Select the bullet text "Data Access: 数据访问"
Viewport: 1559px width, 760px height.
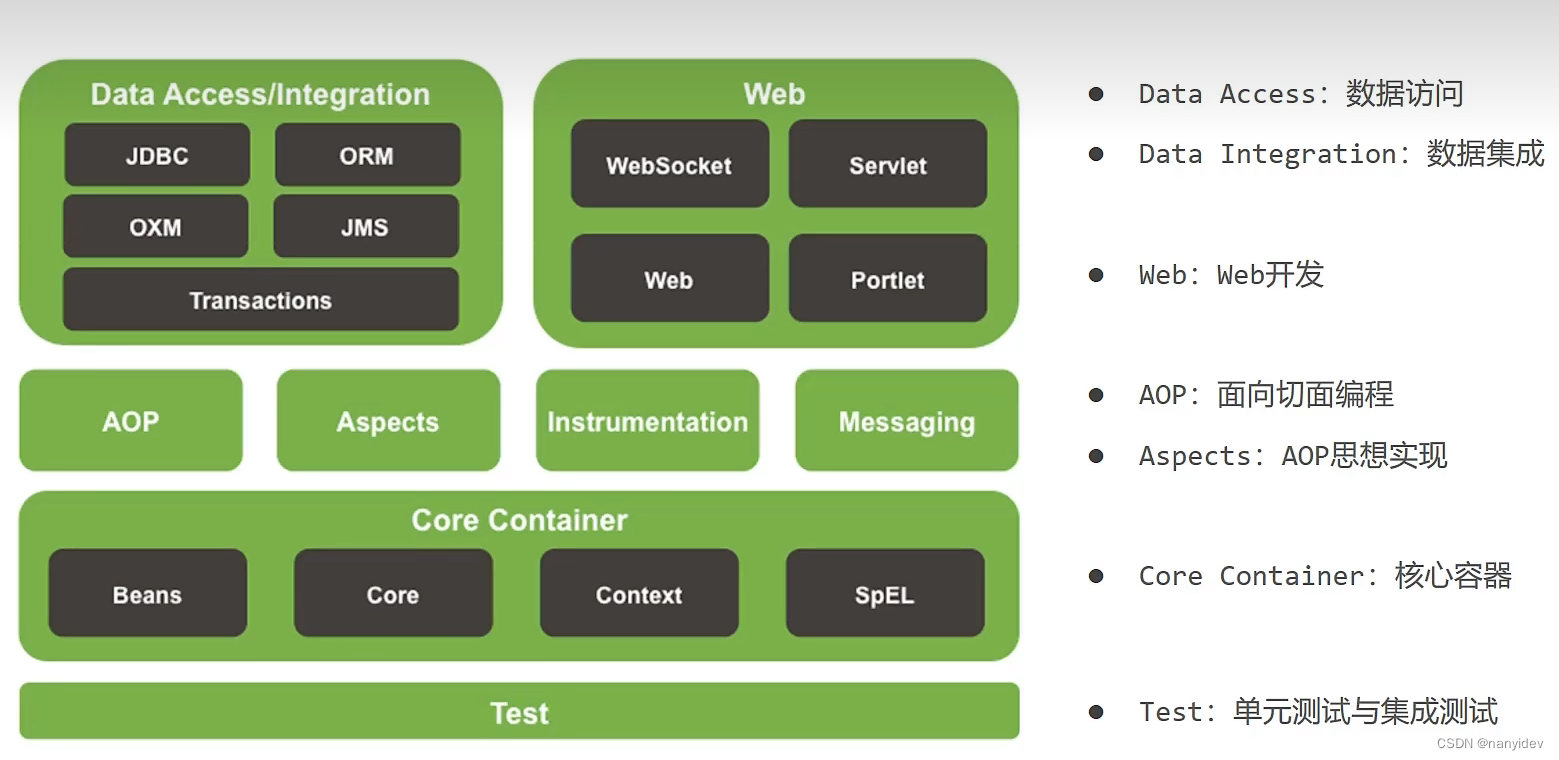(1301, 94)
